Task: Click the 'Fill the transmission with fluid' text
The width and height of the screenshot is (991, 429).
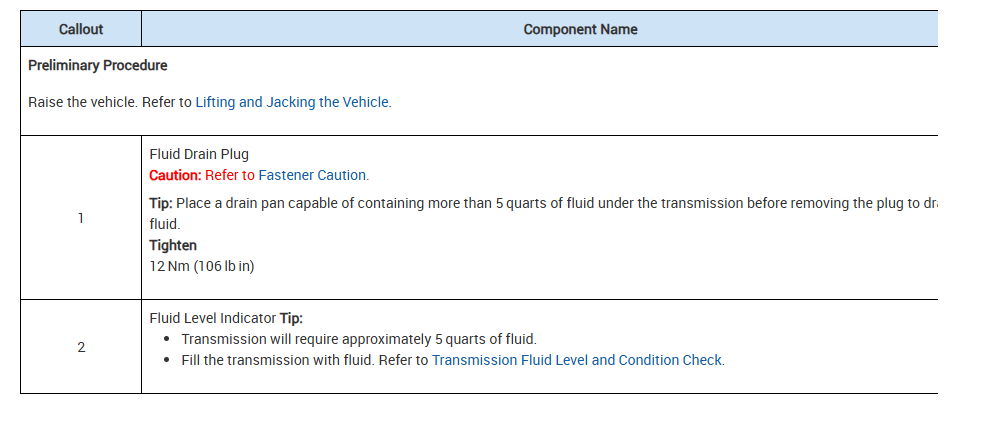Action: [278, 360]
